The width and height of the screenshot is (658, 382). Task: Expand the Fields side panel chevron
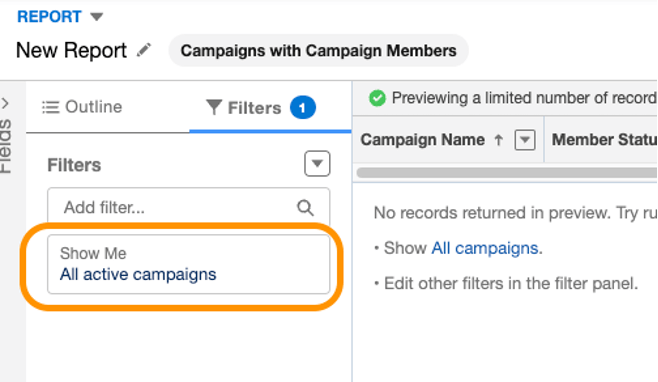coord(5,103)
